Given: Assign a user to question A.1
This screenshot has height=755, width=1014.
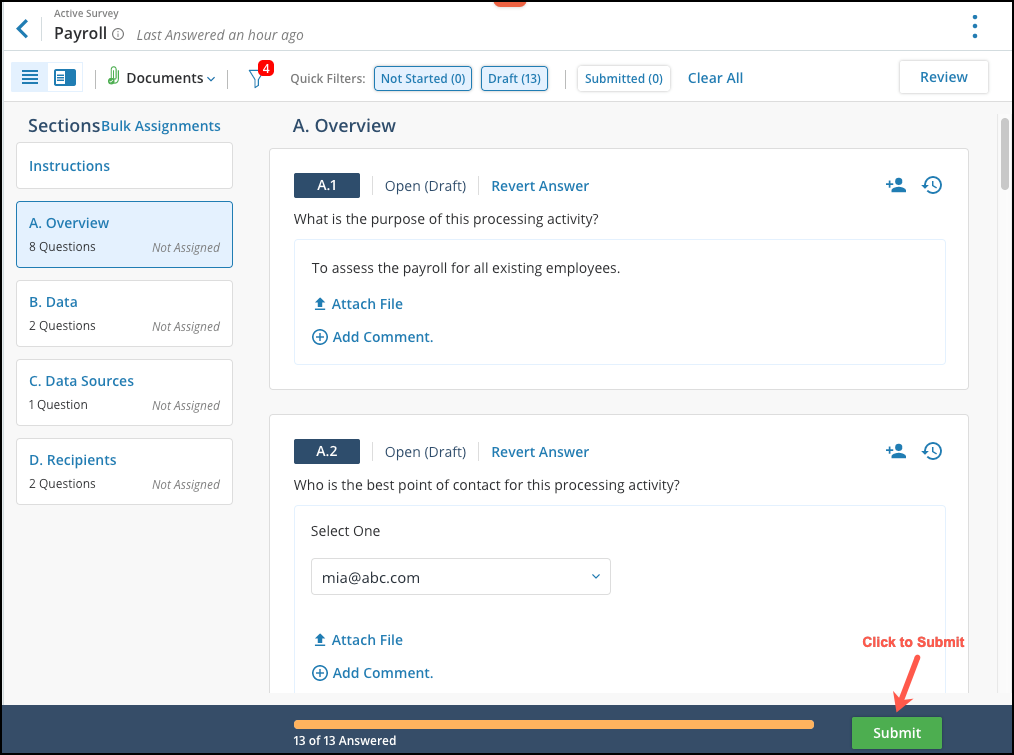Looking at the screenshot, I should coord(896,186).
